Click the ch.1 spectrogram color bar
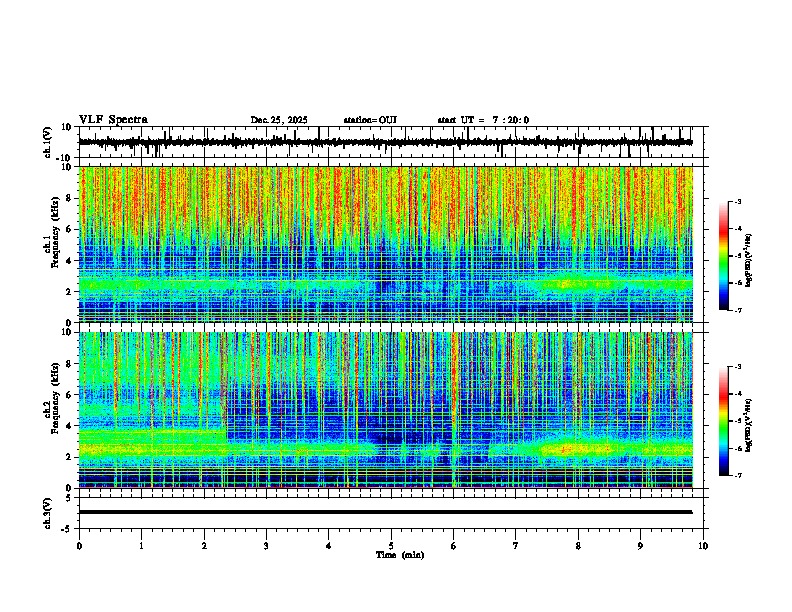This screenshot has width=792, height=612. tap(724, 256)
